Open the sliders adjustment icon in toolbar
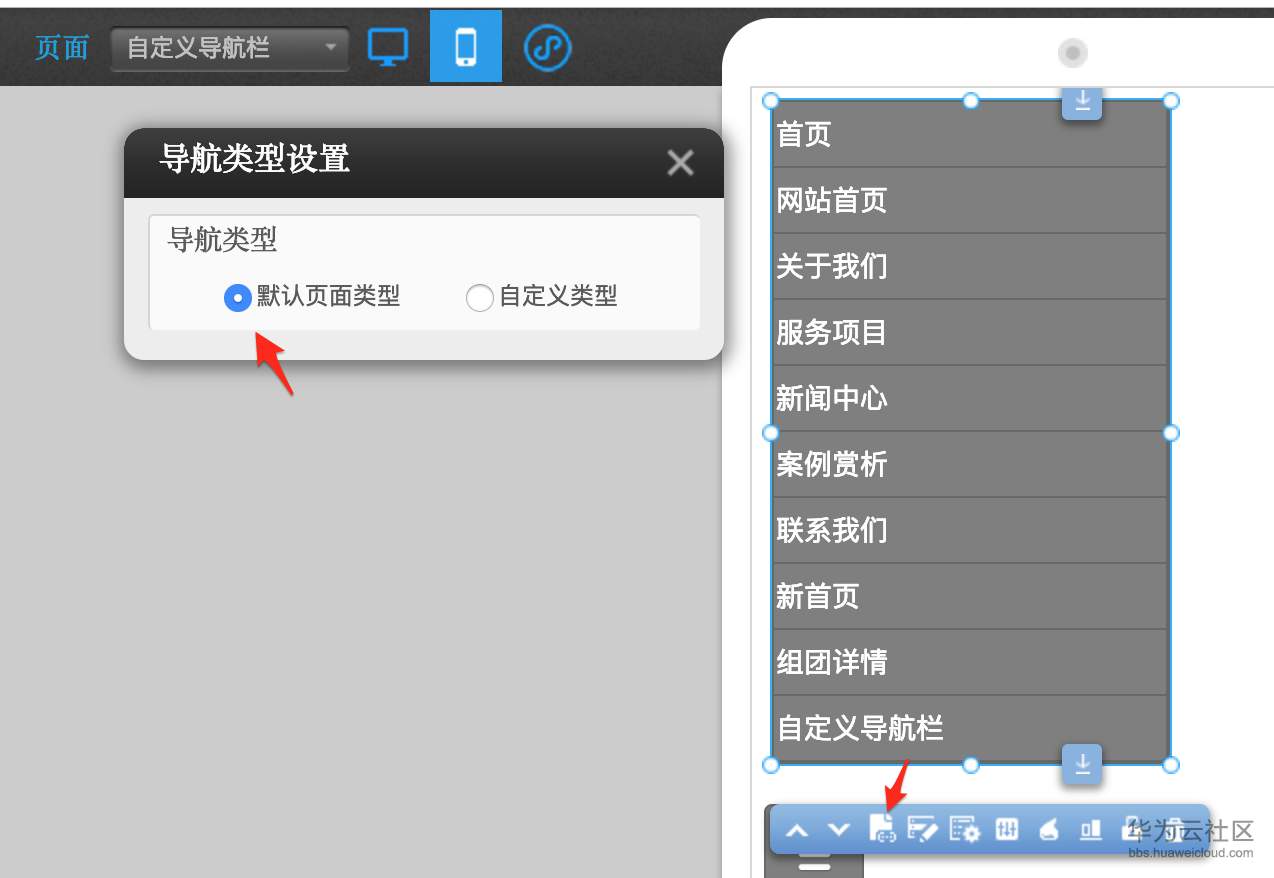 [x=1007, y=829]
